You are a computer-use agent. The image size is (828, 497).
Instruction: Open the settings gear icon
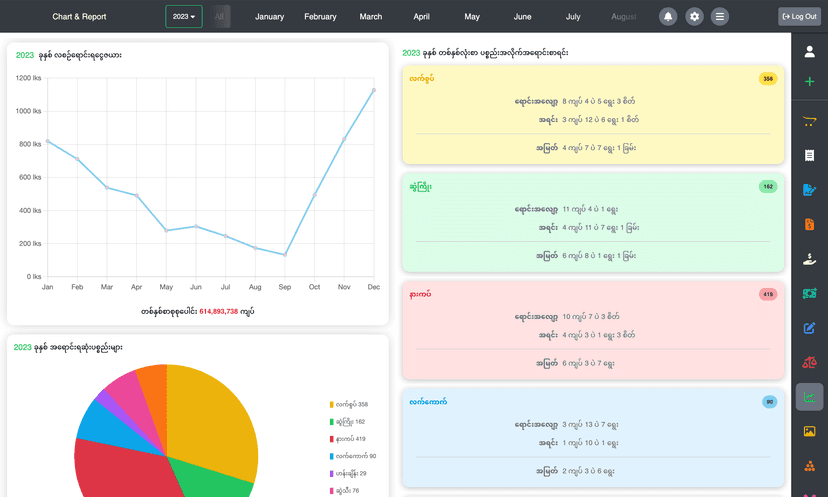694,16
